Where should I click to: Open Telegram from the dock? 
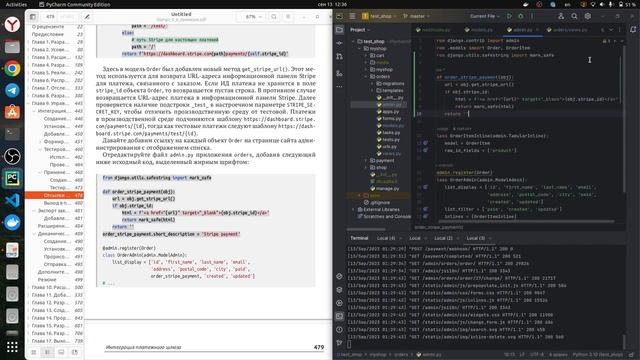pyautogui.click(x=12, y=90)
